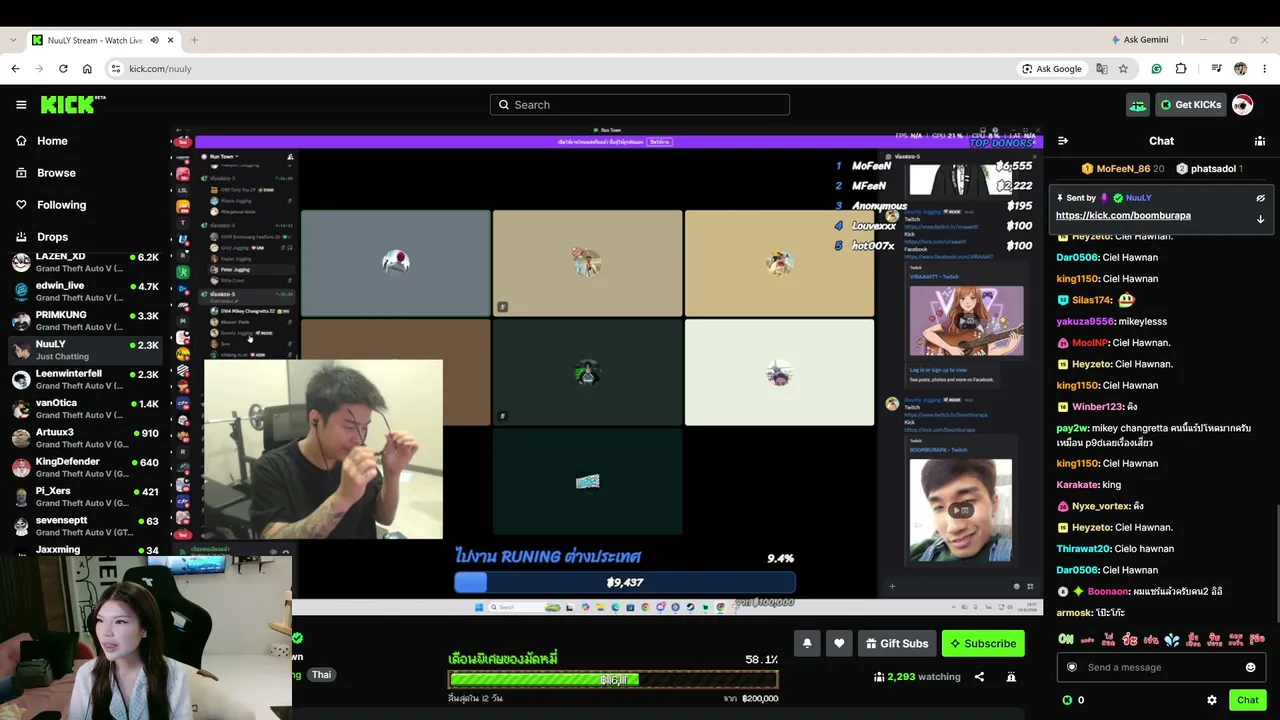
Task: Focus the Kick search box
Action: pos(640,105)
